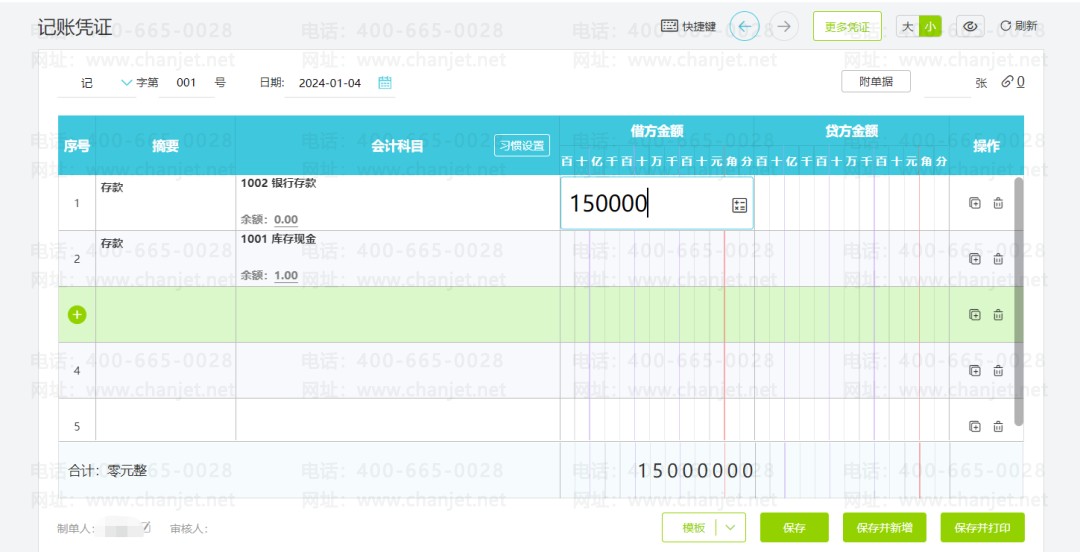Delete row 2 (库存现金) entry
Screen dimensions: 1080x552
pos(998,259)
